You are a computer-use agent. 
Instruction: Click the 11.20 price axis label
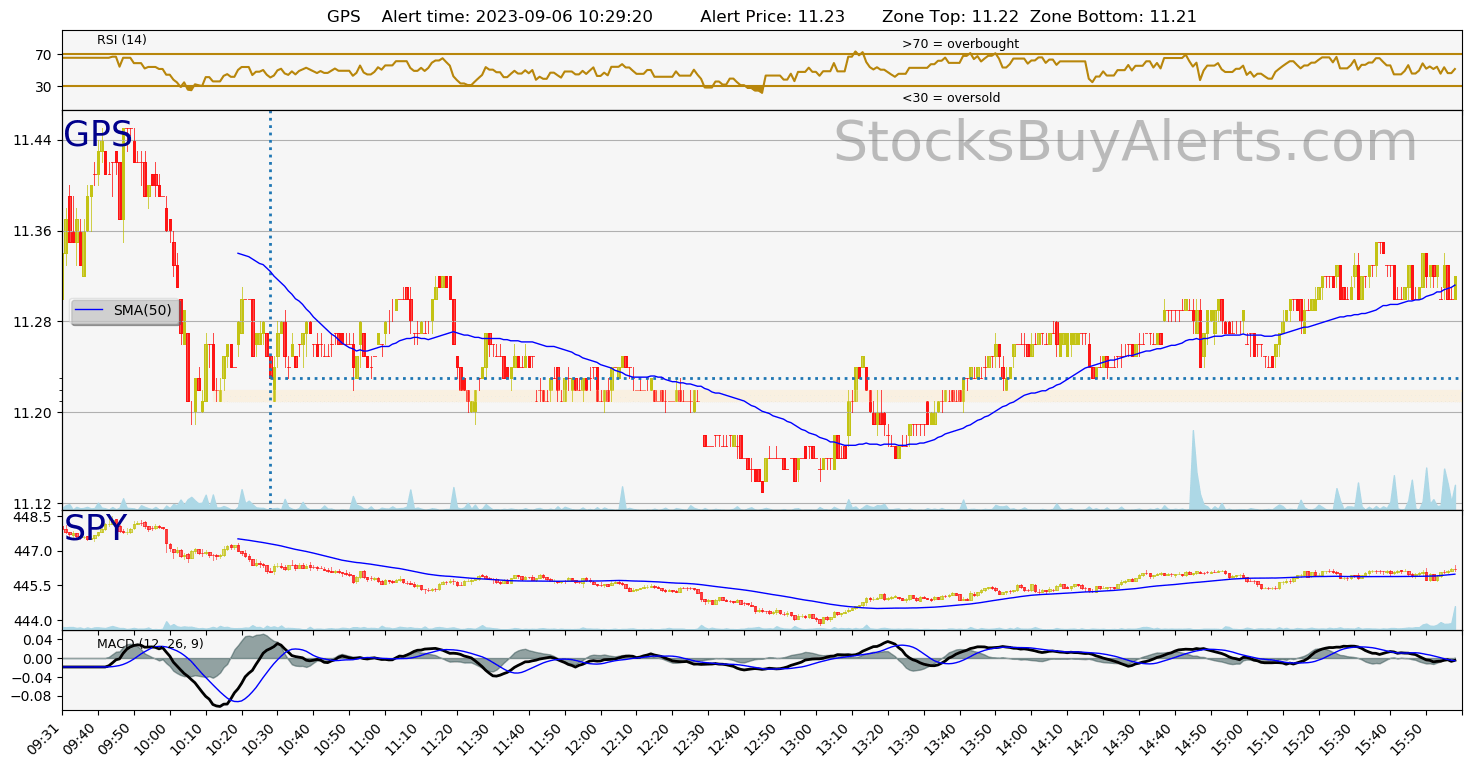click(x=33, y=413)
